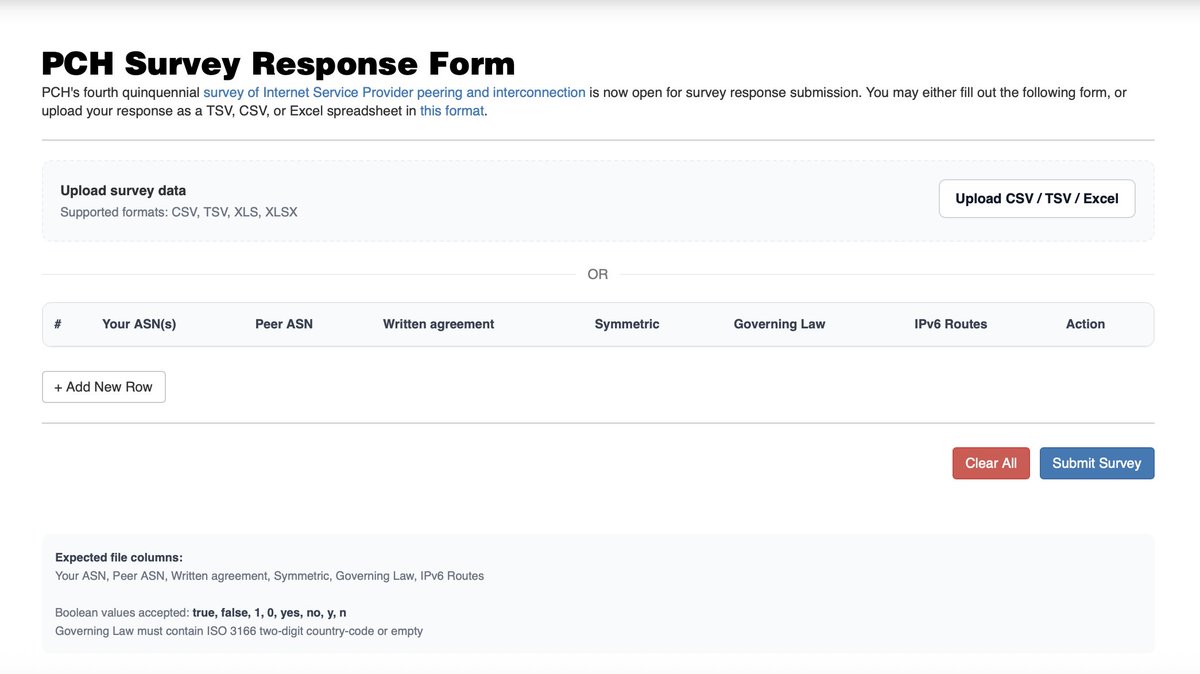The image size is (1200, 674).
Task: Click the 'Expected file columns:' label
Action: click(119, 558)
